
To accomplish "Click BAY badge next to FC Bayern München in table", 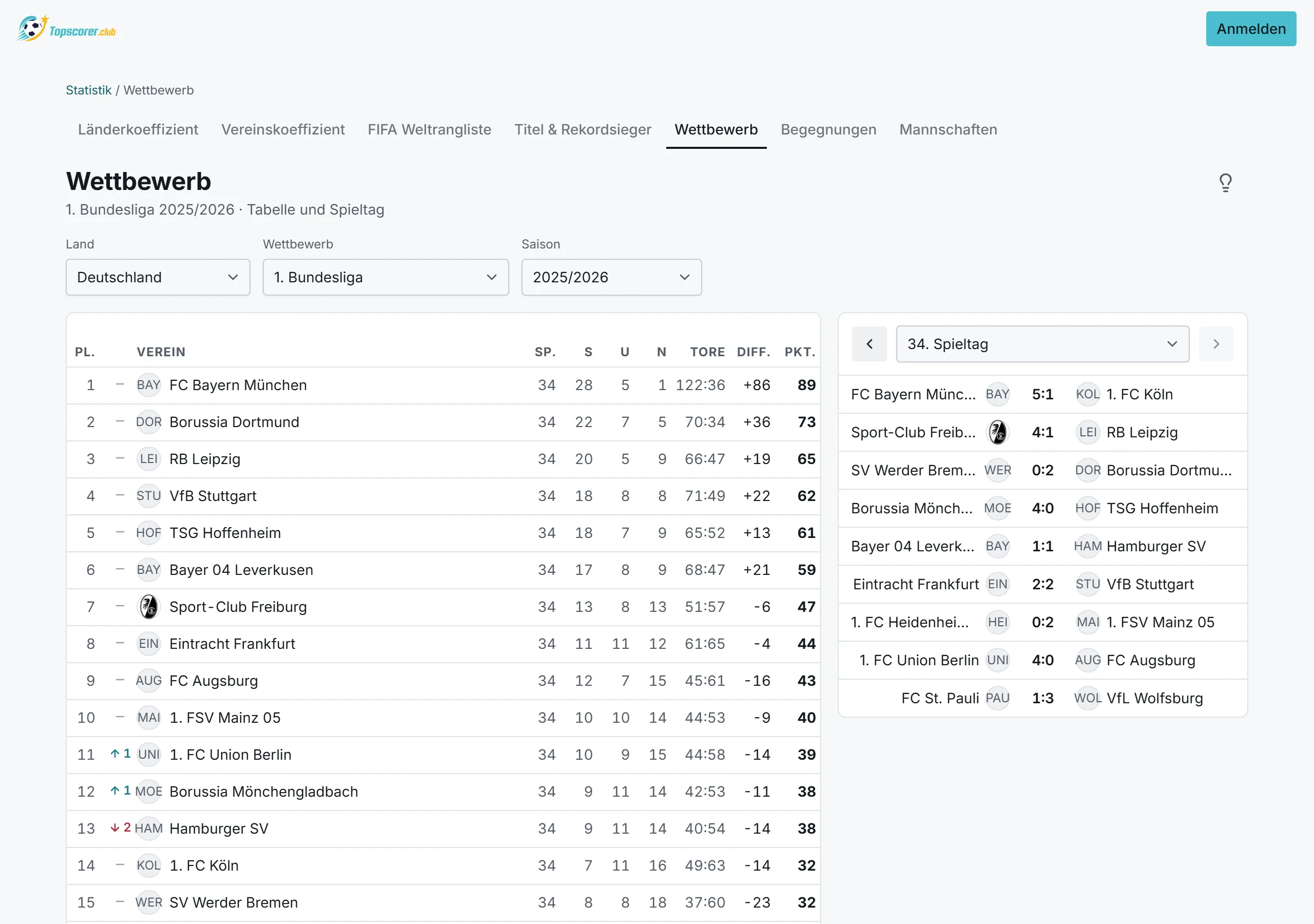I will (149, 386).
